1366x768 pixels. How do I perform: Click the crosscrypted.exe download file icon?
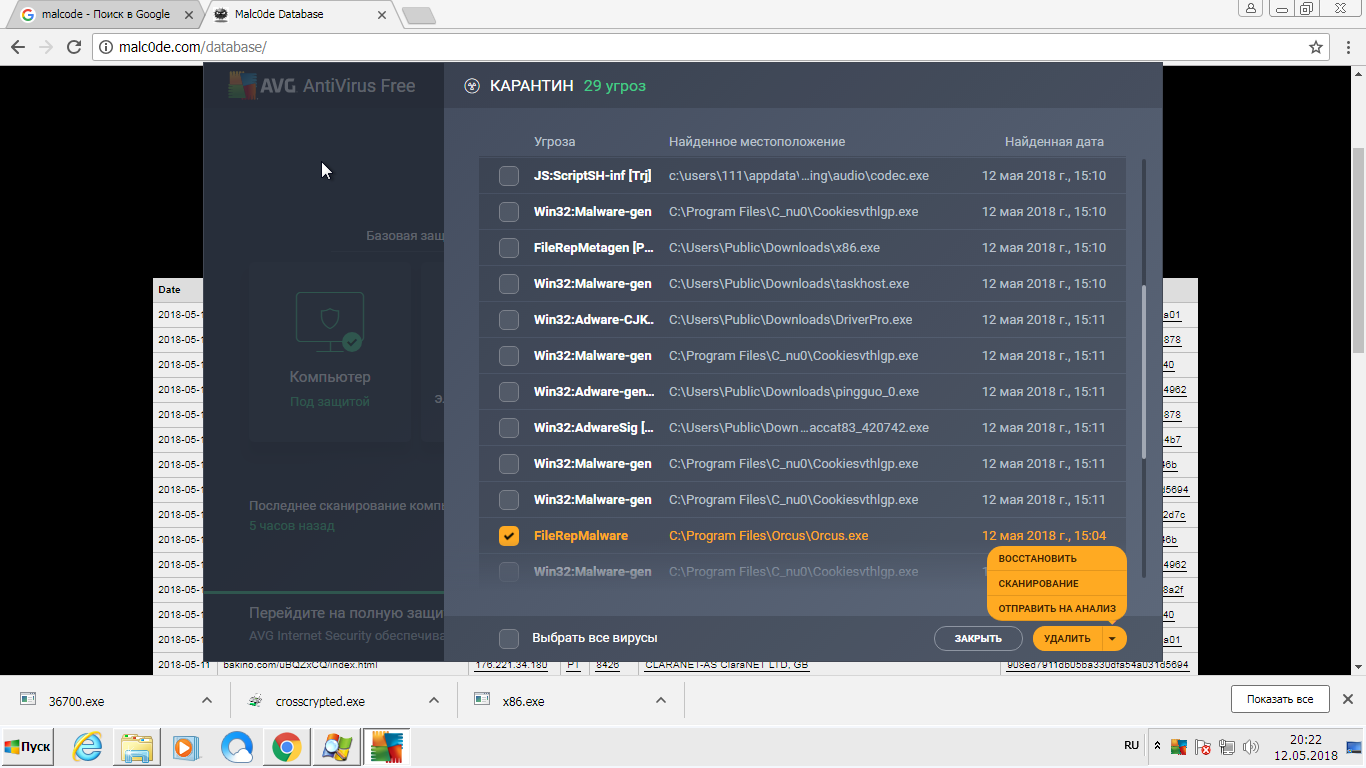tap(255, 700)
